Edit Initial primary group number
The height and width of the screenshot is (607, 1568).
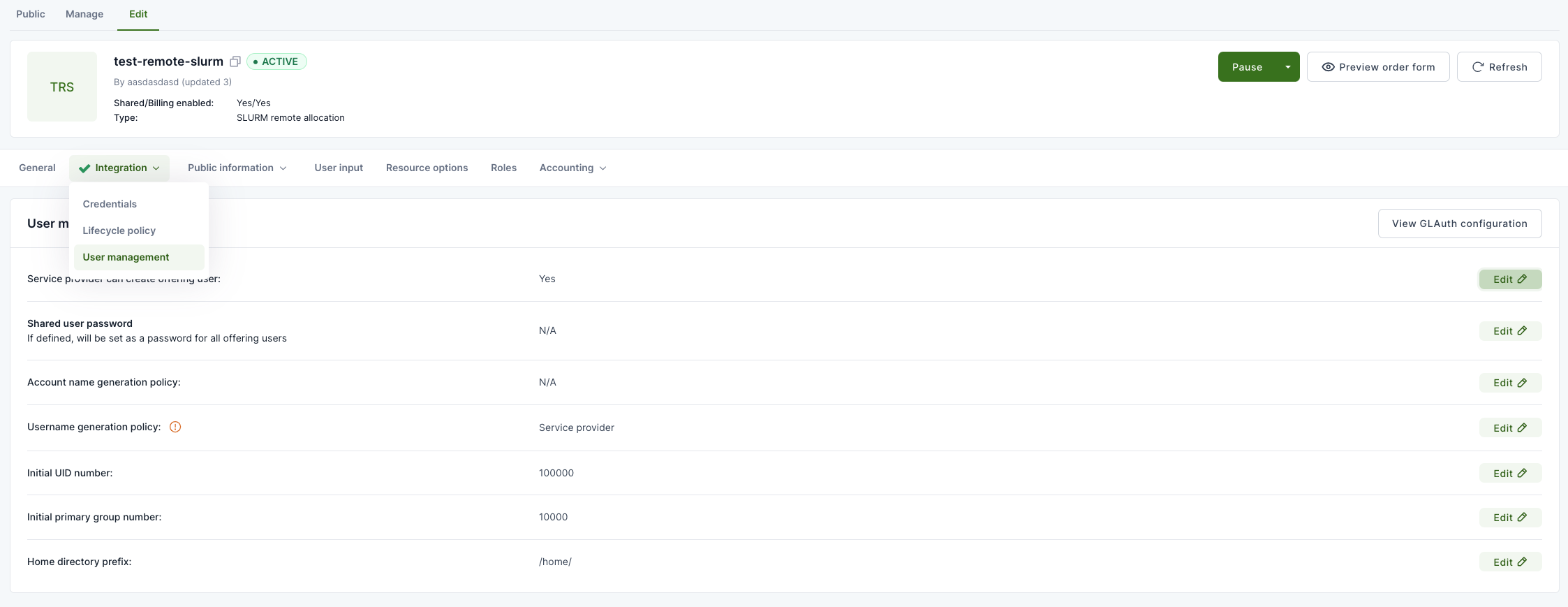click(x=1509, y=518)
